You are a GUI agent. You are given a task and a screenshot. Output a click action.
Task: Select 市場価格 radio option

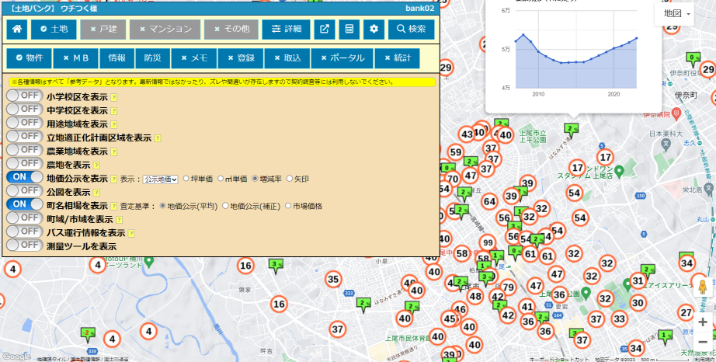(288, 206)
